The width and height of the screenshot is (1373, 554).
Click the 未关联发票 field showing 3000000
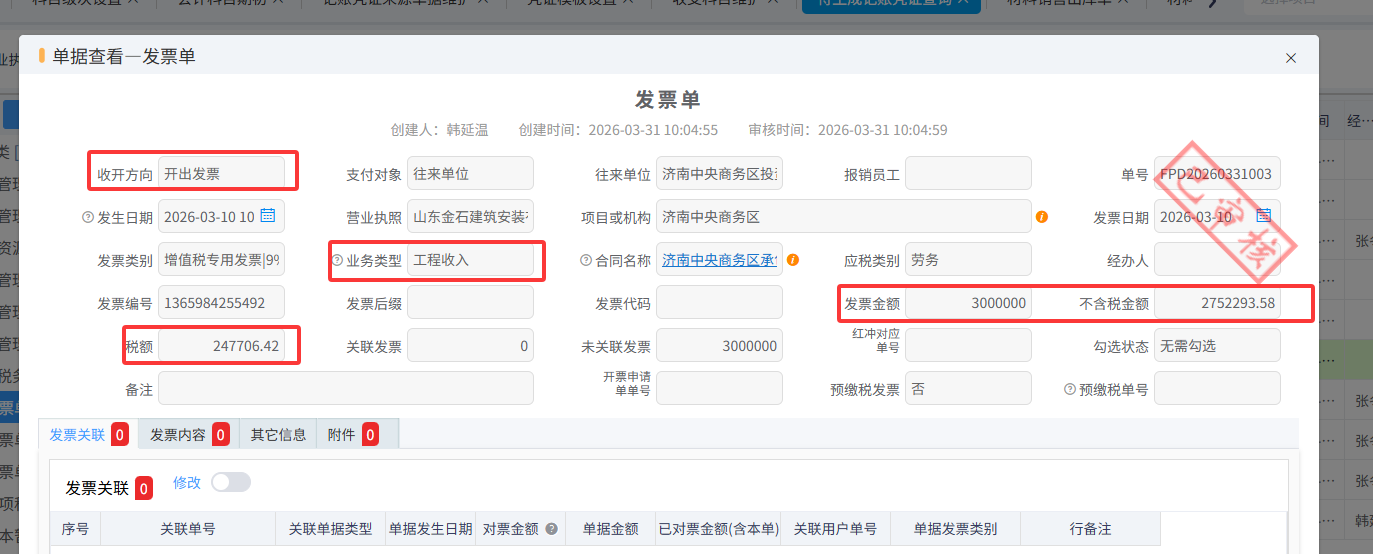(x=719, y=346)
